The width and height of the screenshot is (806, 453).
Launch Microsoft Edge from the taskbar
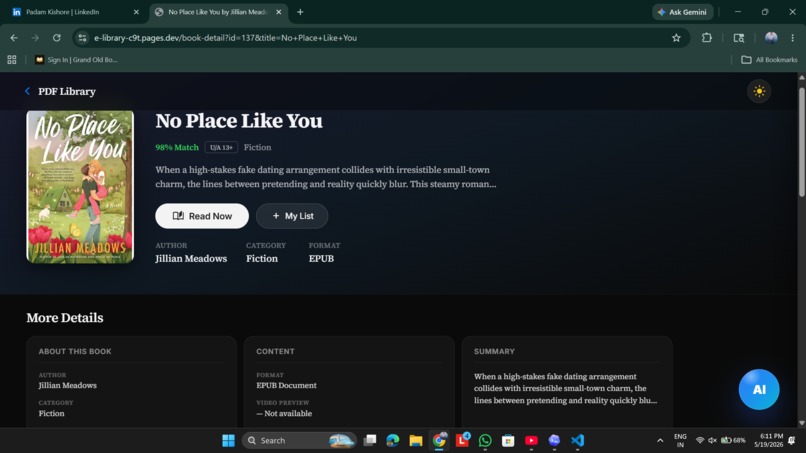(393, 441)
